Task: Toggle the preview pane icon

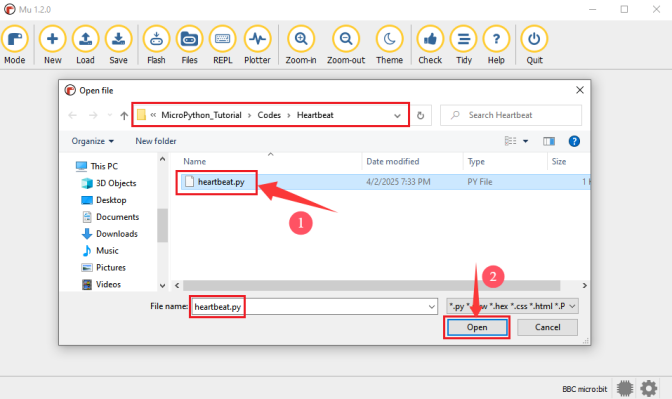Action: 549,141
